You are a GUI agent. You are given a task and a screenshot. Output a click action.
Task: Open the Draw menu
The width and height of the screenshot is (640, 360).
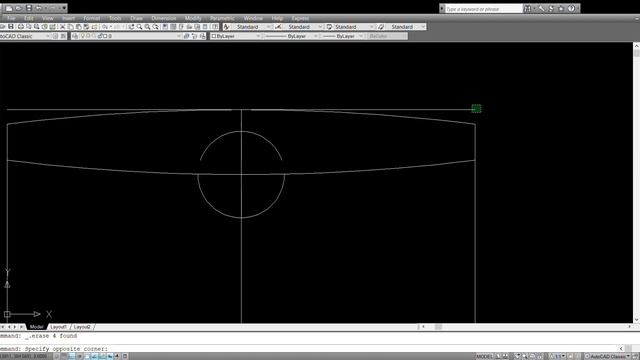(136, 18)
